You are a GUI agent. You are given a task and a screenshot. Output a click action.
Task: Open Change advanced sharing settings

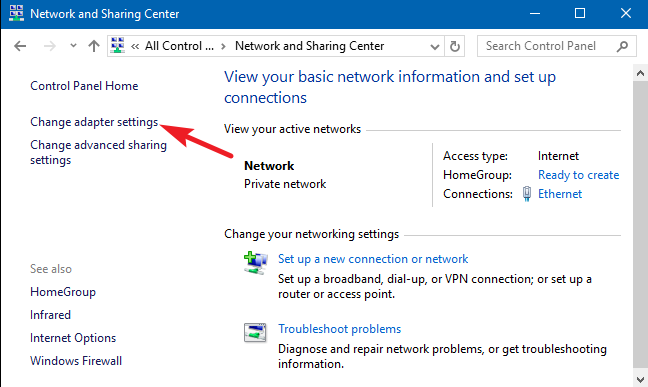coord(98,152)
